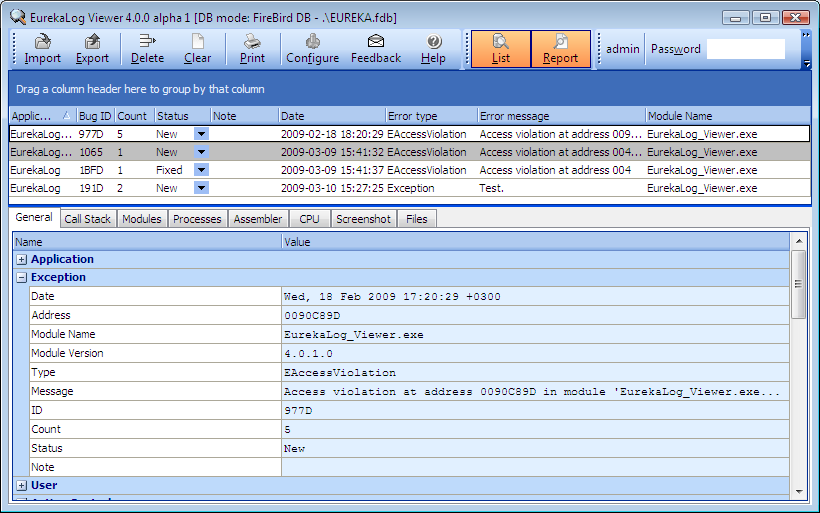Screen dimensions: 820x513
Task: Collapse the Exception section
Action: (x=21, y=278)
